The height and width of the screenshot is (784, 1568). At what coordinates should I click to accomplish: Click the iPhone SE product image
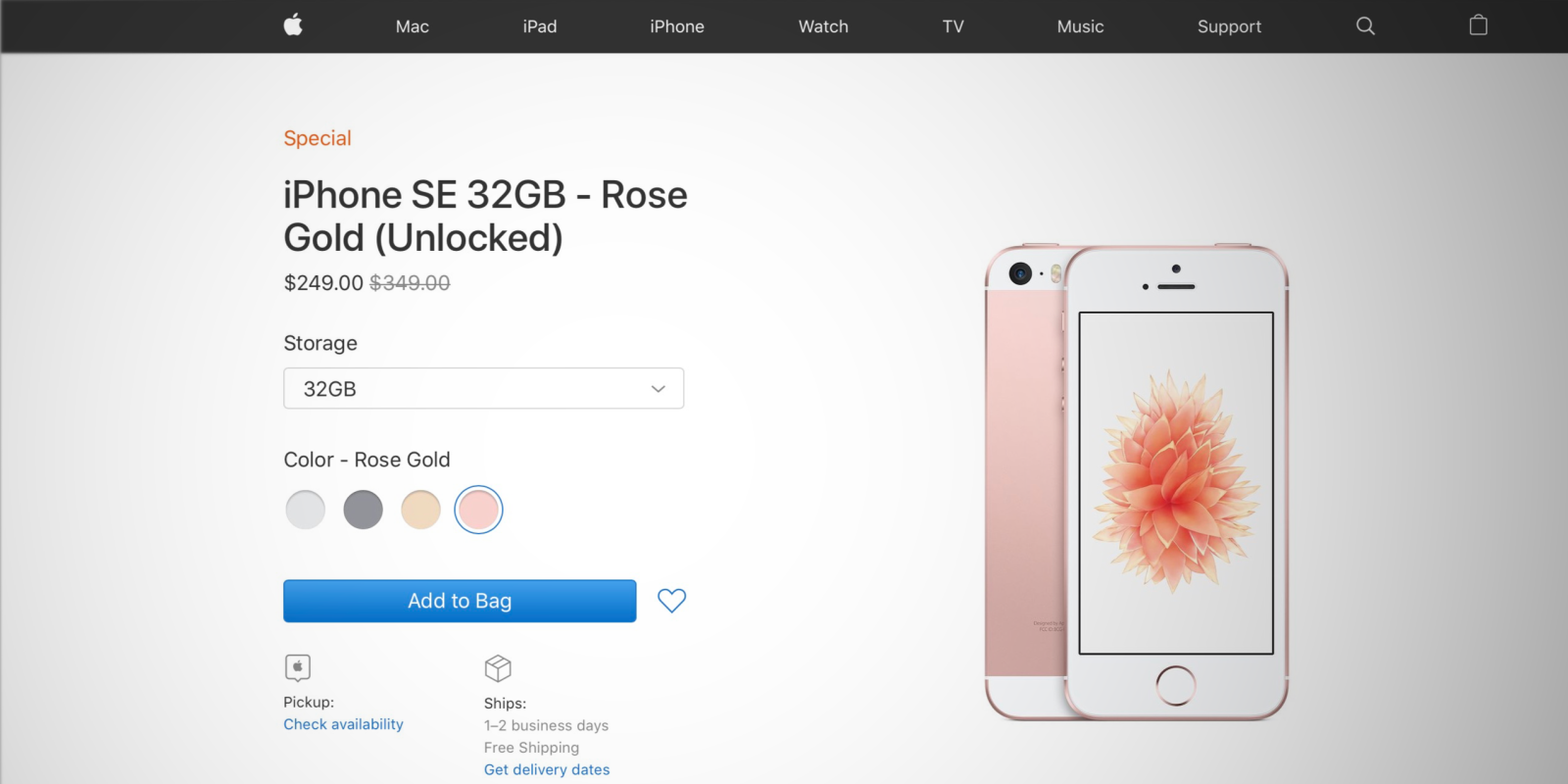point(1137,482)
